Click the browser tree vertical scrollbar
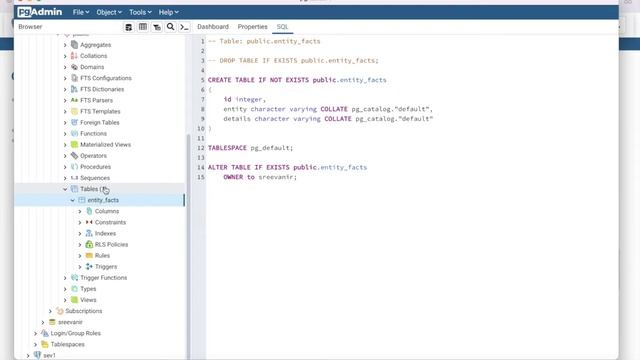 (x=188, y=246)
